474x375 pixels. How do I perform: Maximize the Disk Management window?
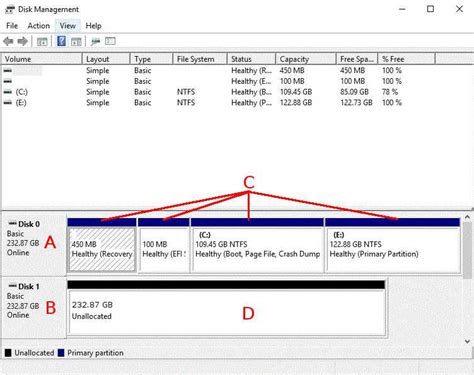(x=431, y=9)
